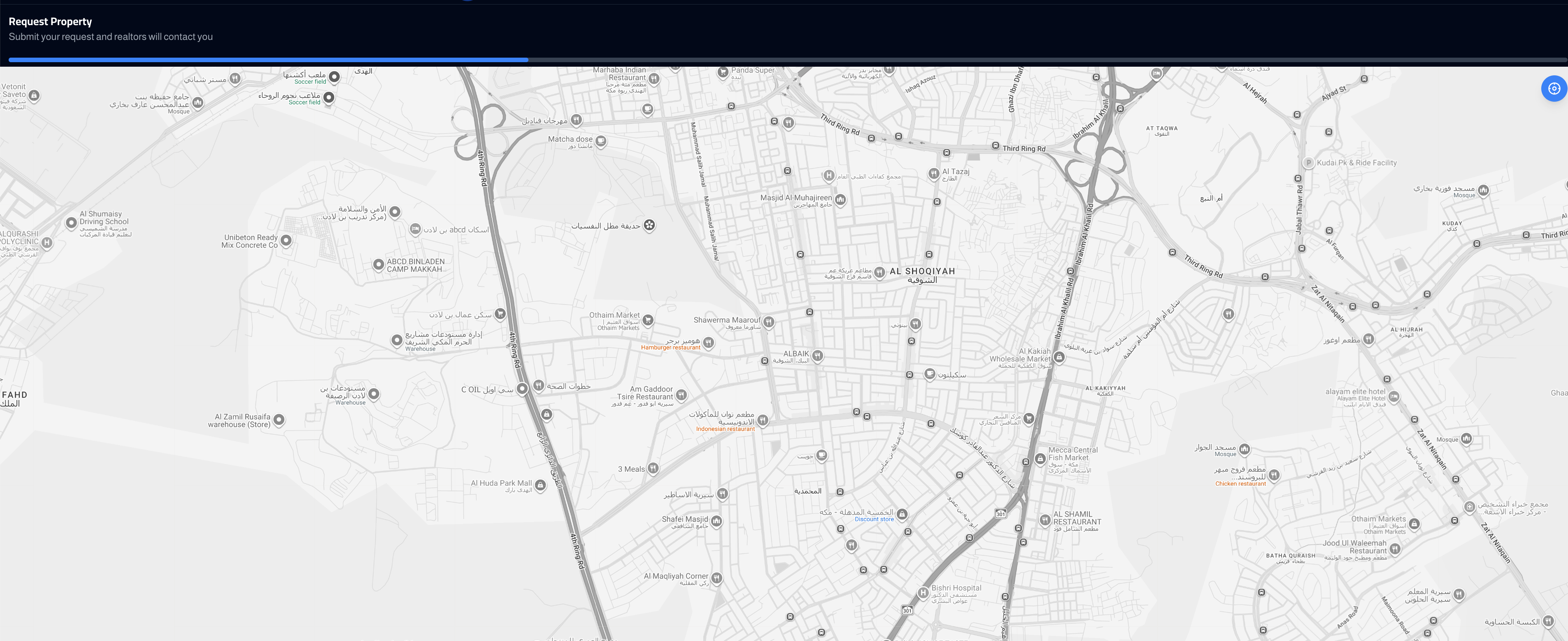Click the Matcha dose cafe marker
The height and width of the screenshot is (641, 1568).
tap(600, 141)
